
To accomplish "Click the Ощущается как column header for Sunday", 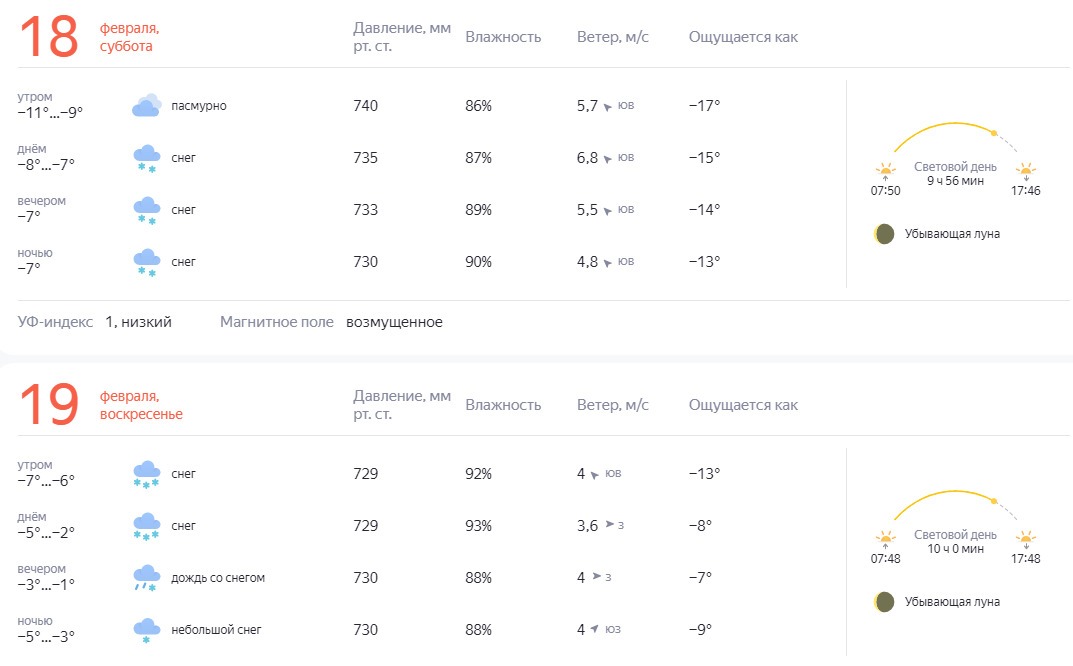I will [743, 405].
